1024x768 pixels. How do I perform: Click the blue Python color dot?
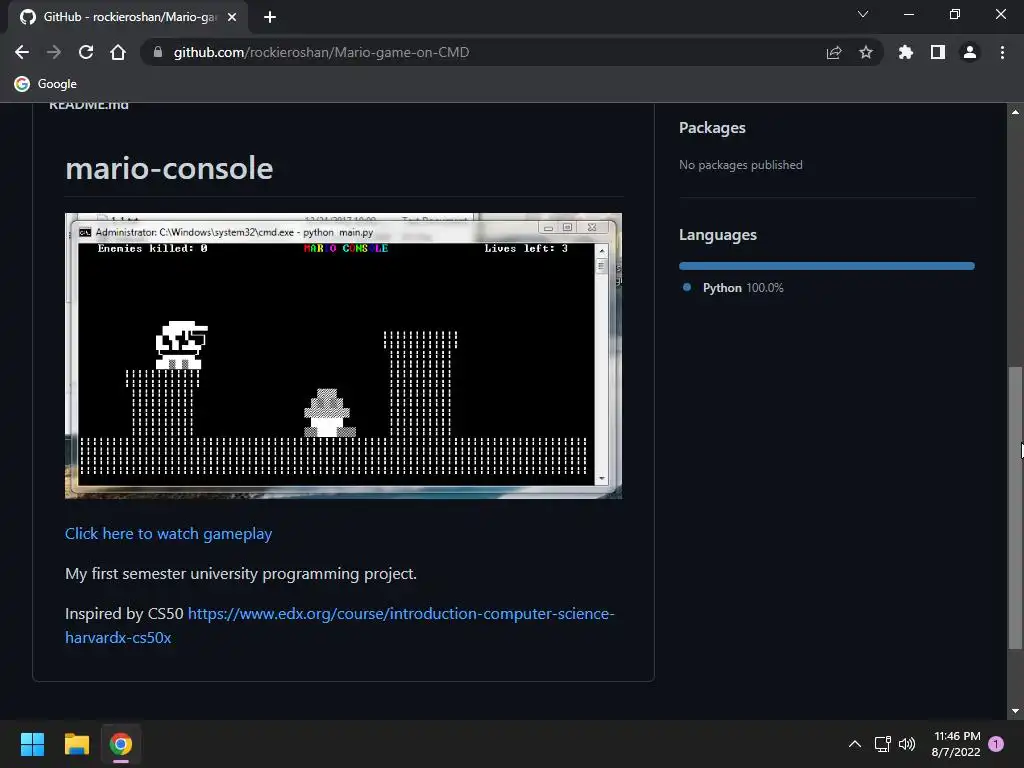687,287
